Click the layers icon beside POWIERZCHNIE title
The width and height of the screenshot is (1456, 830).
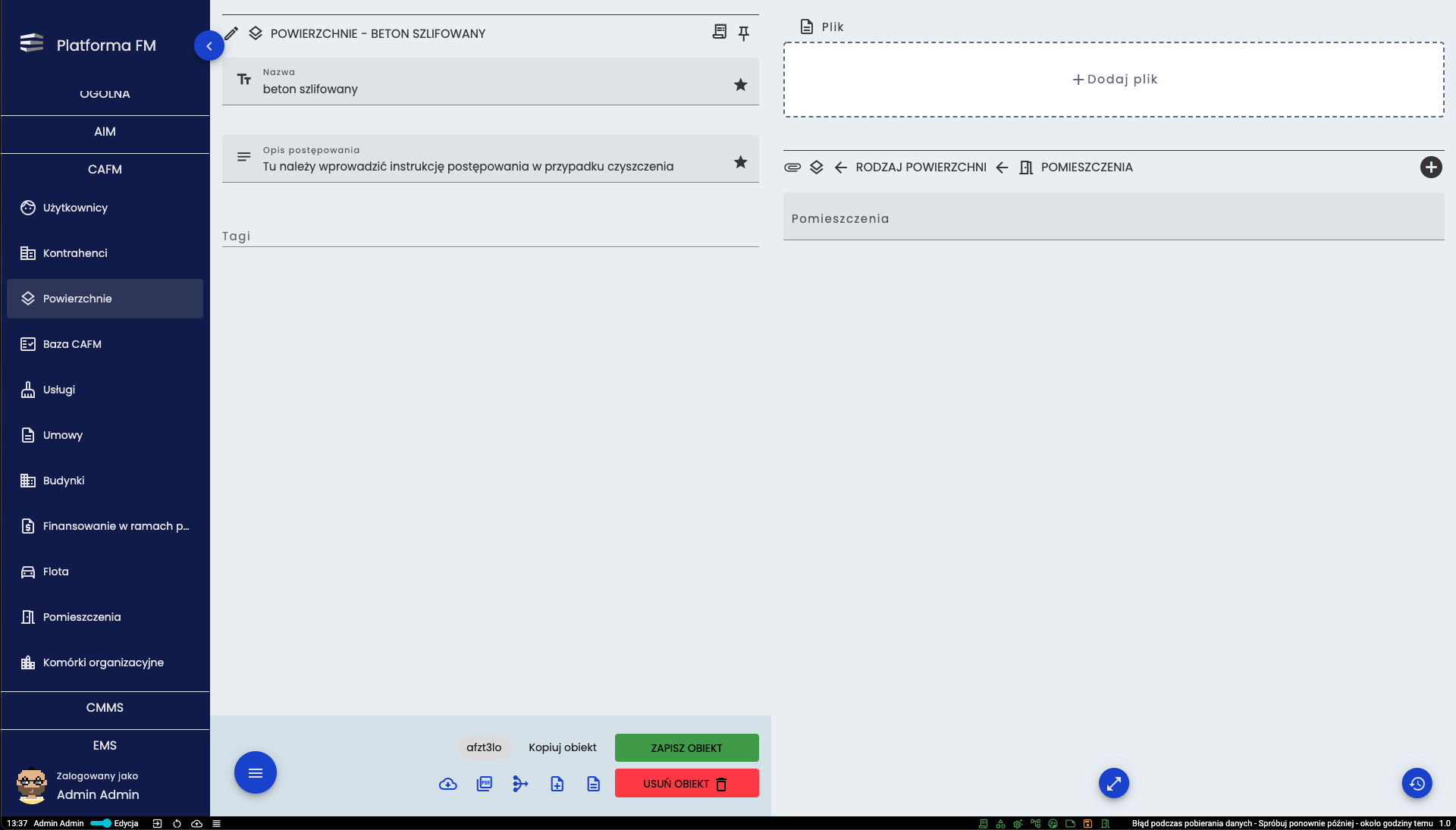click(256, 33)
